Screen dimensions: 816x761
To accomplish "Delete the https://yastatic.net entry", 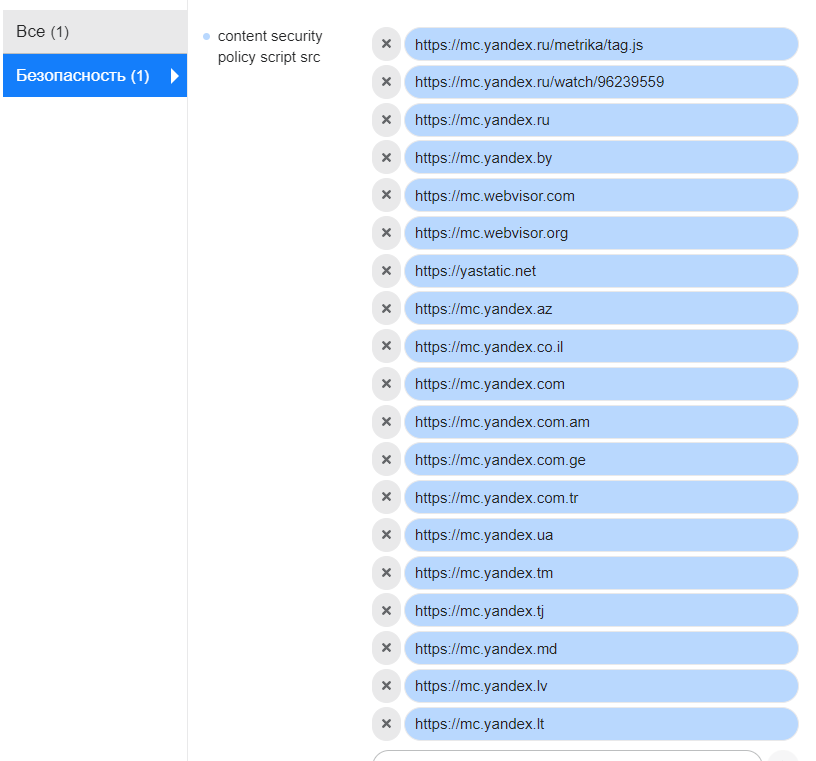I will [x=386, y=271].
